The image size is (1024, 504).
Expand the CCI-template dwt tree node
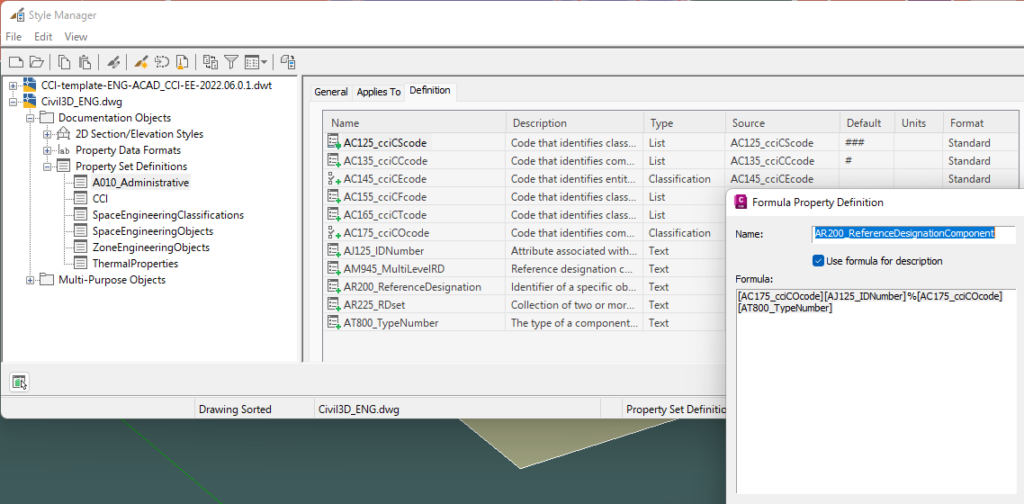point(12,86)
